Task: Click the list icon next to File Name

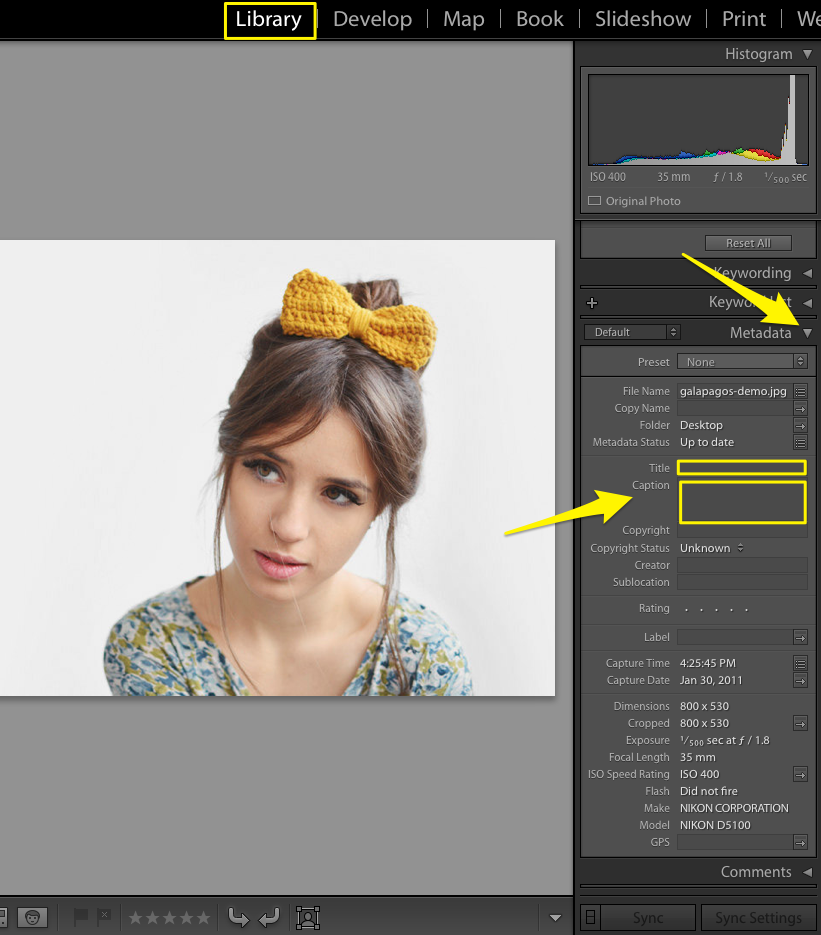Action: [x=800, y=391]
